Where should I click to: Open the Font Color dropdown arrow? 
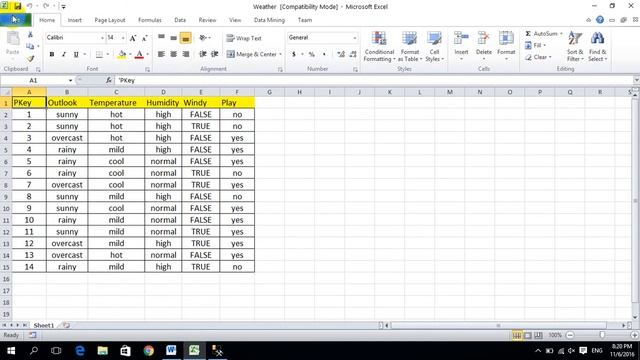[147, 54]
